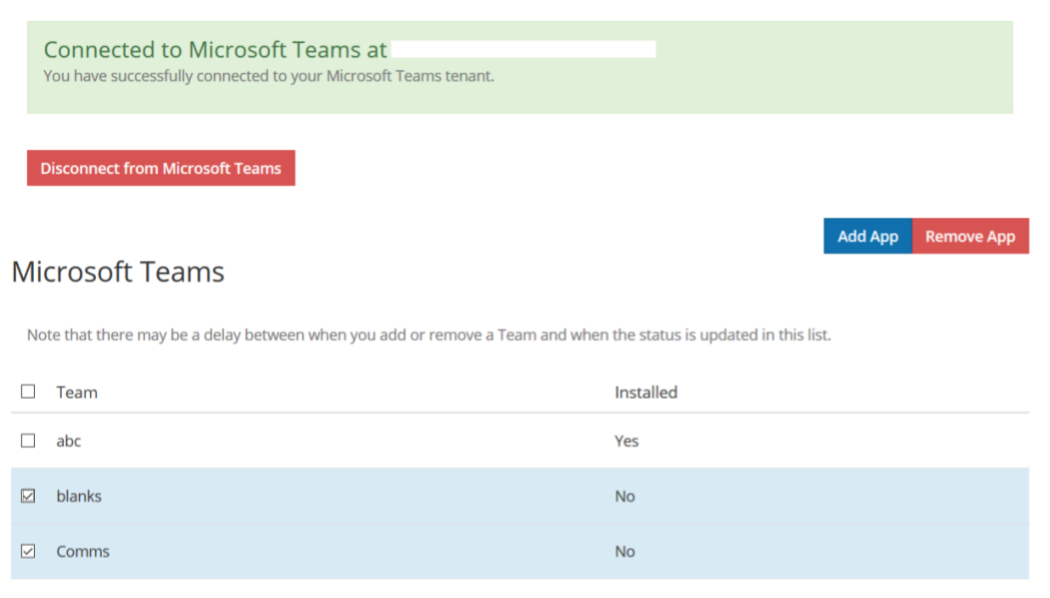Click the "Microsoft Teams" section heading

118,272
